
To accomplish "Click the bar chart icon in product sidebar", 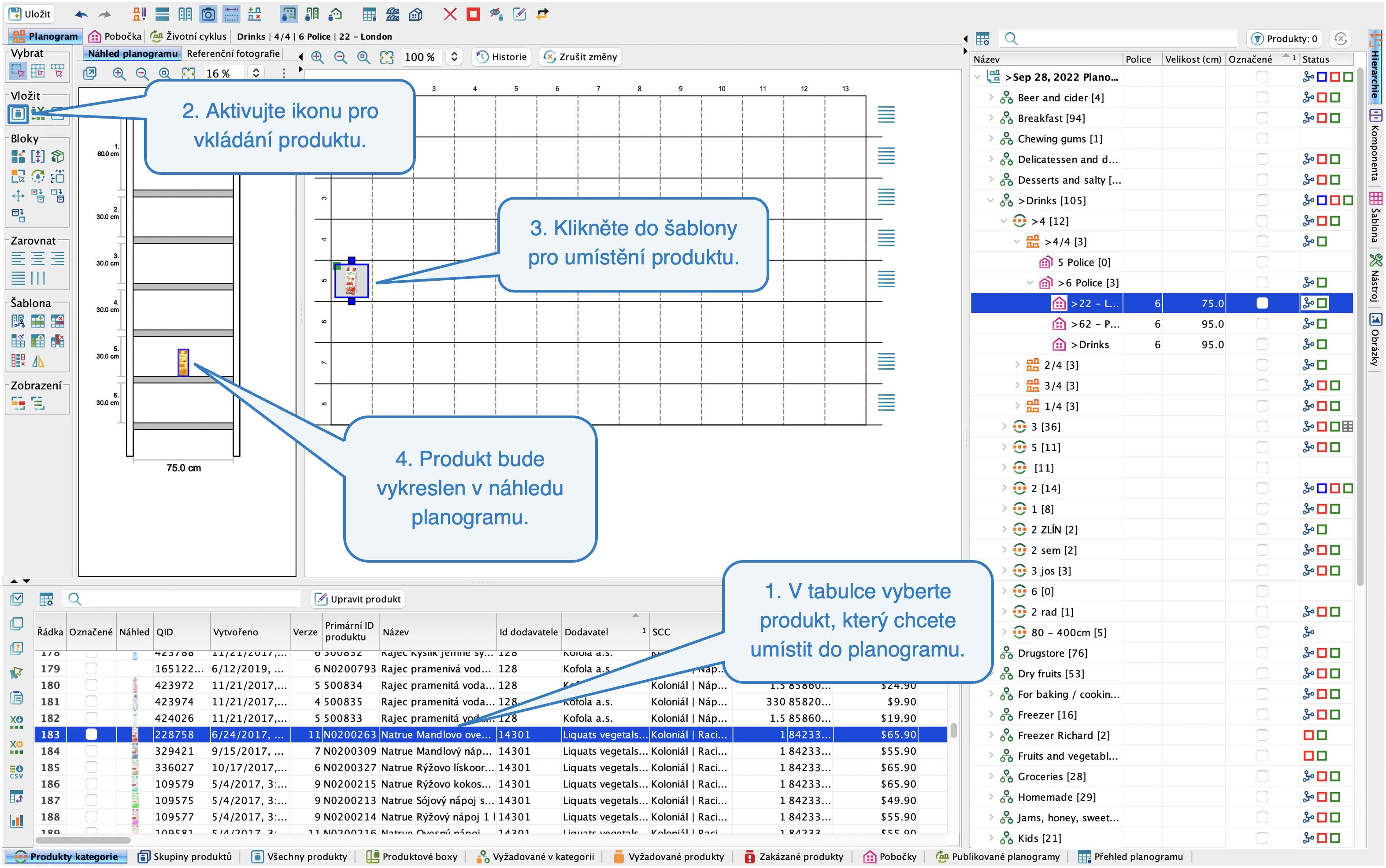I will [x=17, y=821].
